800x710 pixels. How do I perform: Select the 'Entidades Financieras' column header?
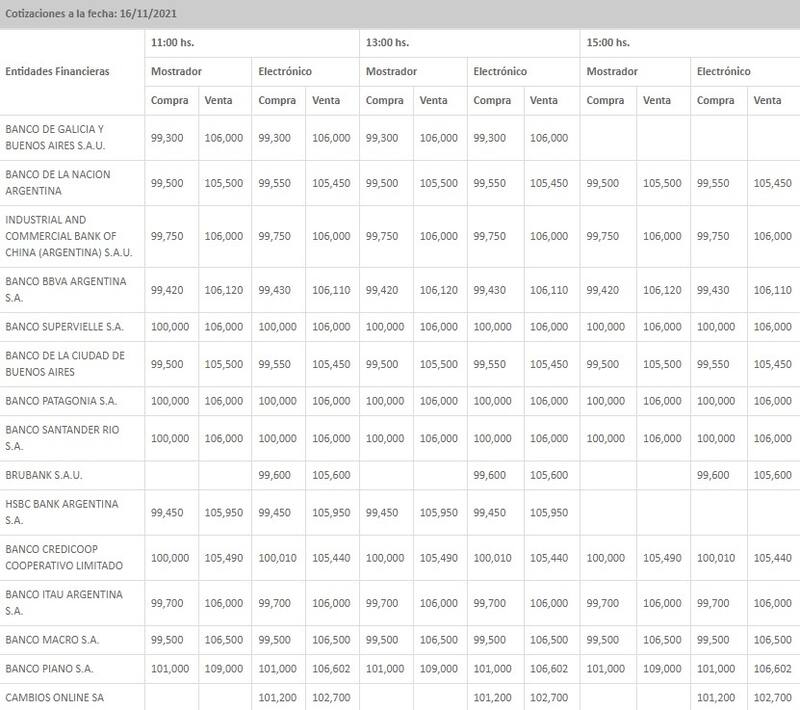(x=57, y=72)
